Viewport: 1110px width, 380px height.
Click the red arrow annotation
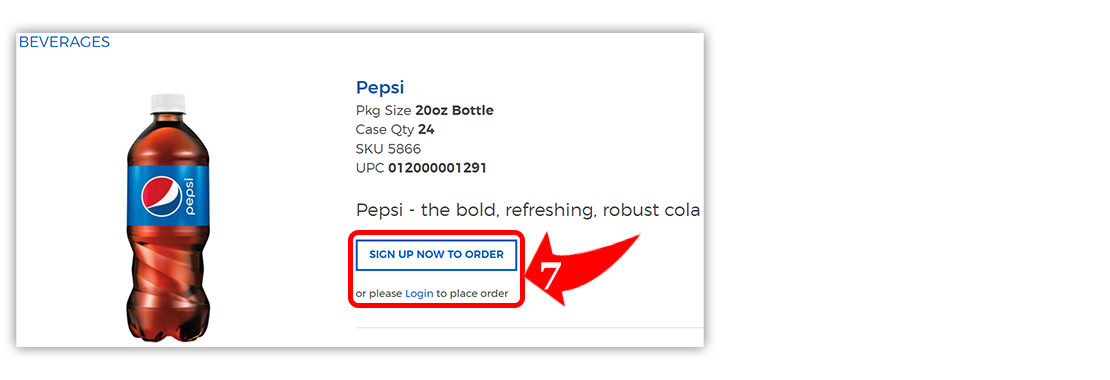click(x=584, y=269)
